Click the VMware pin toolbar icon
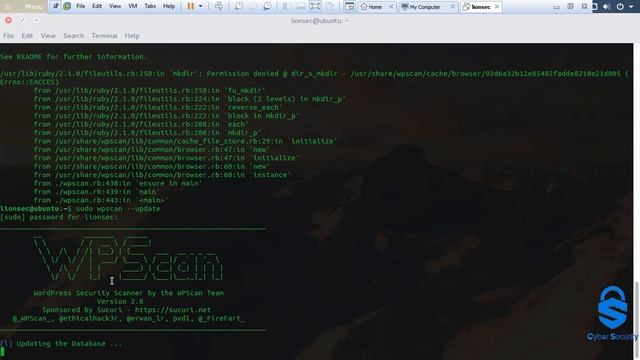The height and width of the screenshot is (360, 640). (56, 6)
